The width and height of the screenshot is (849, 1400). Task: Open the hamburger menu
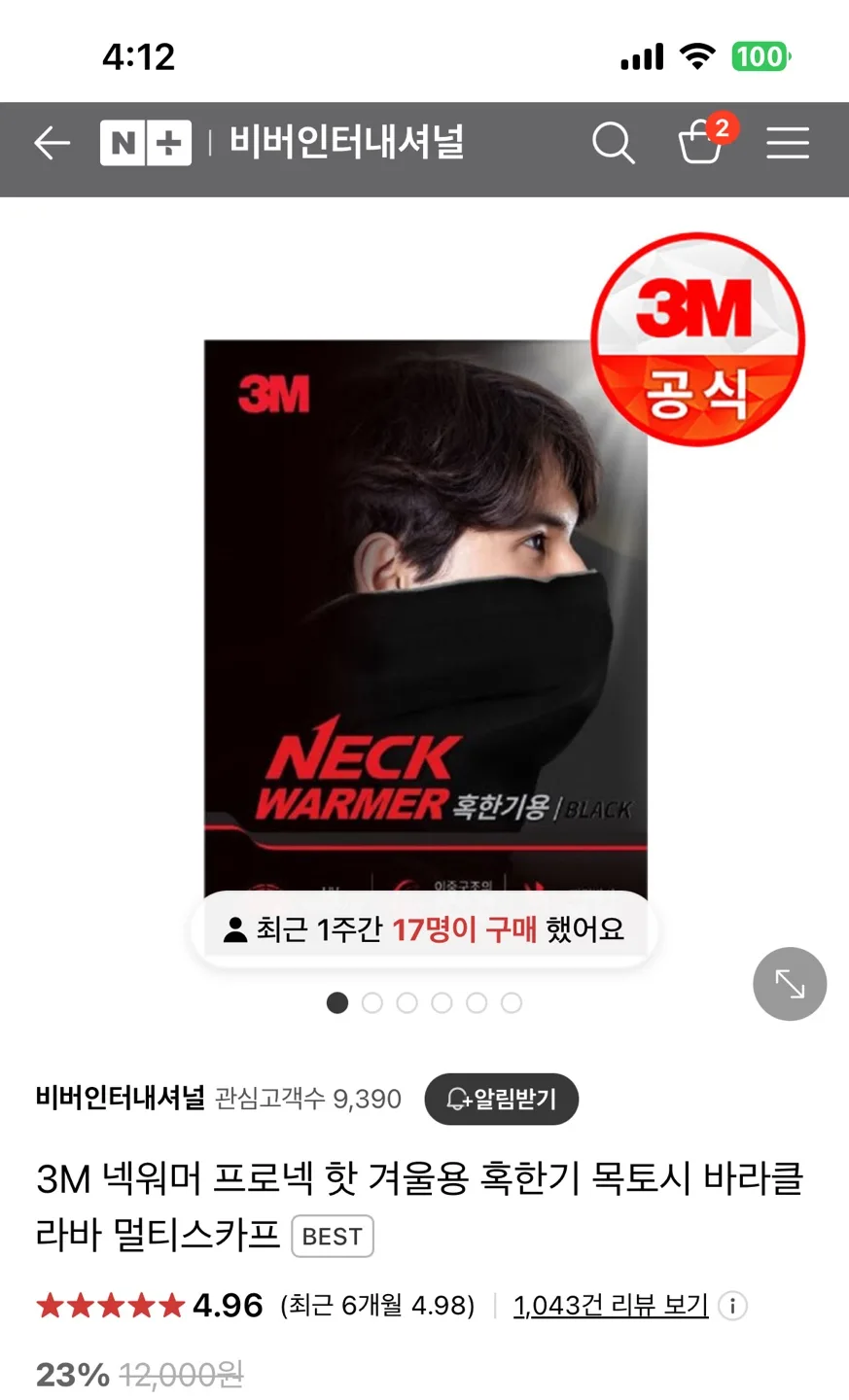click(x=787, y=143)
